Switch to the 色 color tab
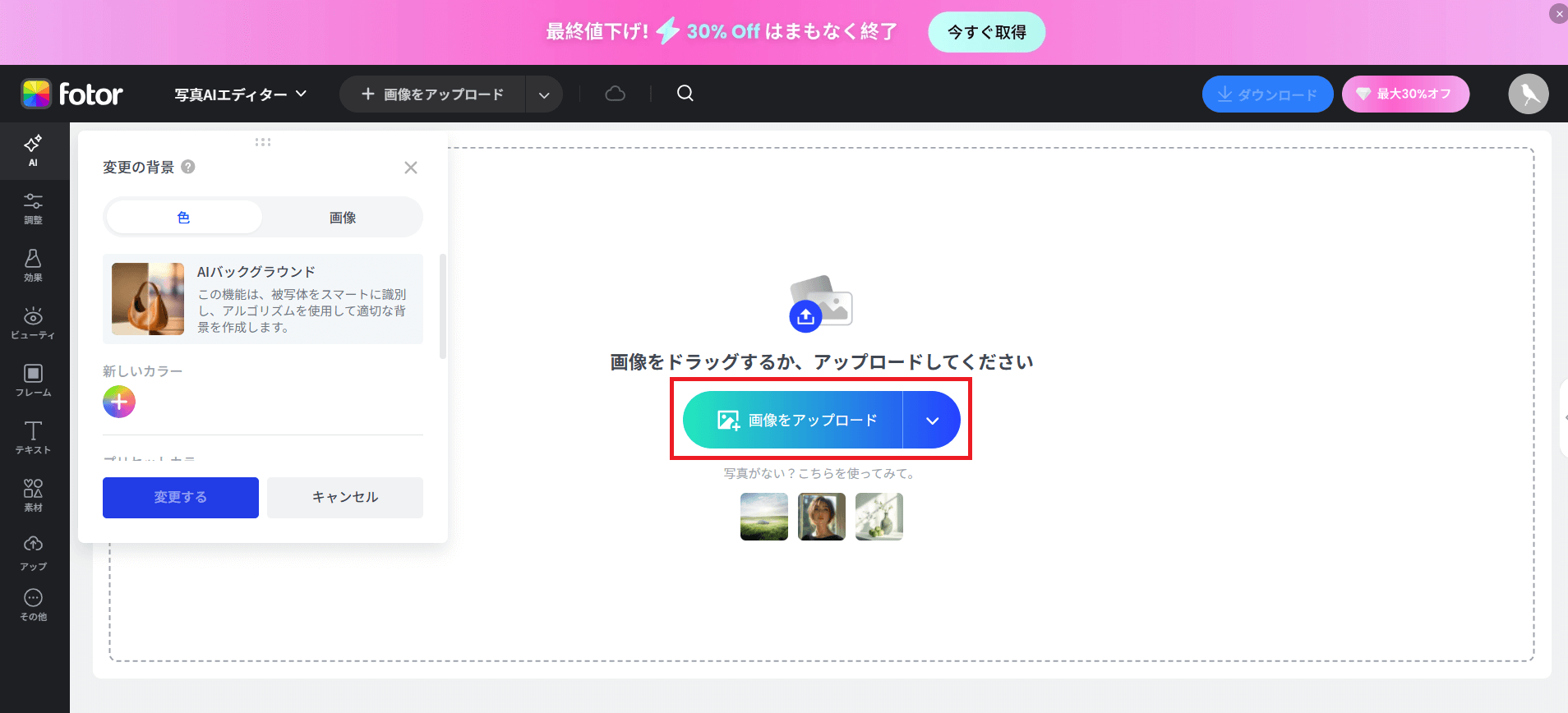 [184, 217]
